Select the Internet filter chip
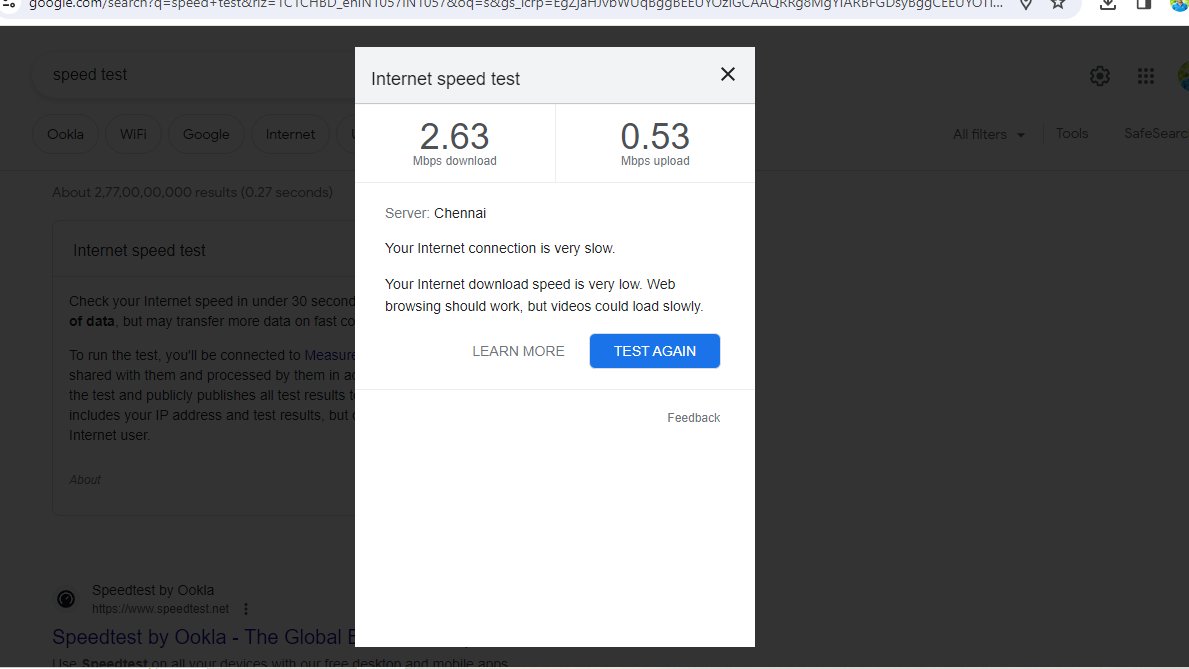This screenshot has width=1189, height=669. point(290,134)
